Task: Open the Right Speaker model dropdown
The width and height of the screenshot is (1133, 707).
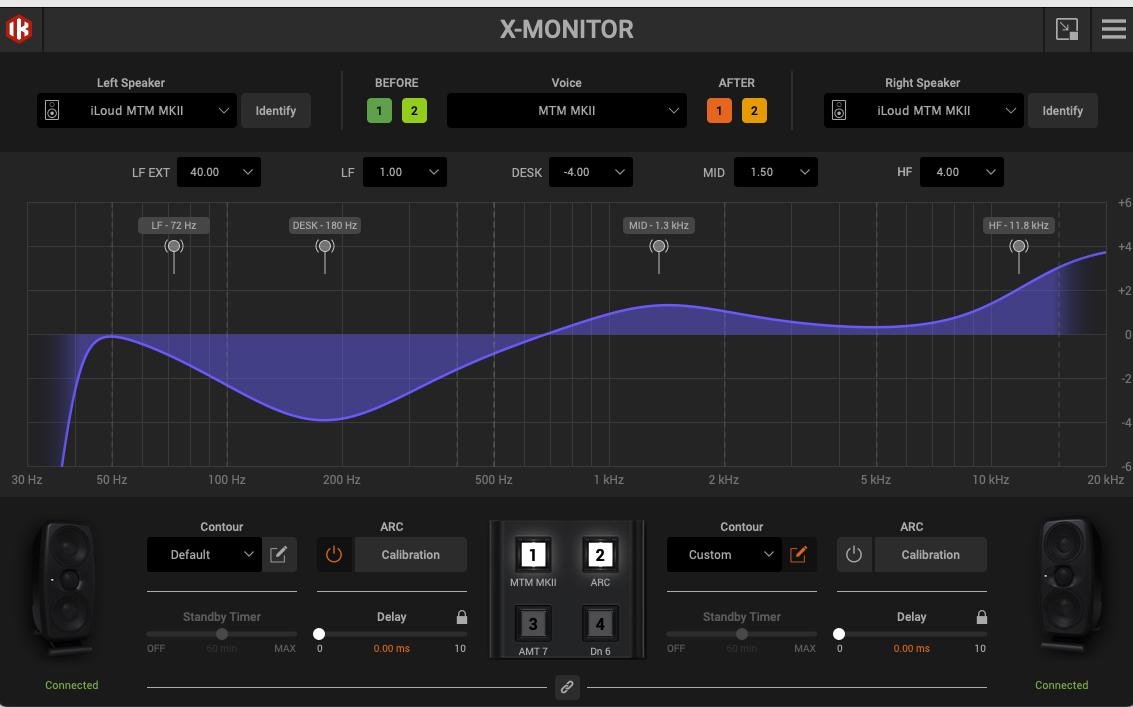Action: [923, 111]
